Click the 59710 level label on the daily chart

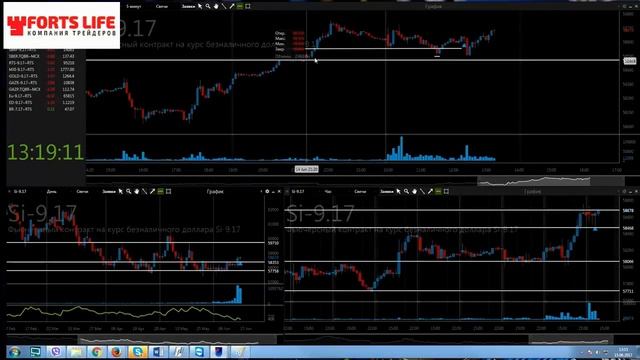(x=273, y=243)
